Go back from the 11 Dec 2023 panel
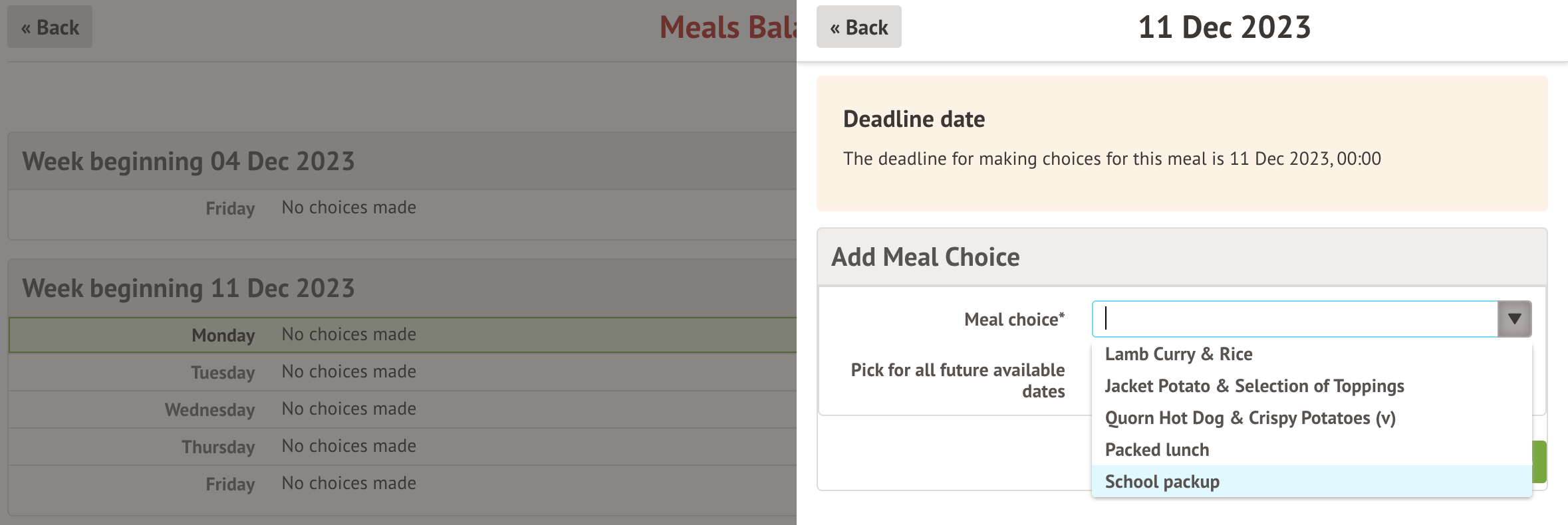Viewport: 1568px width, 525px height. [858, 27]
